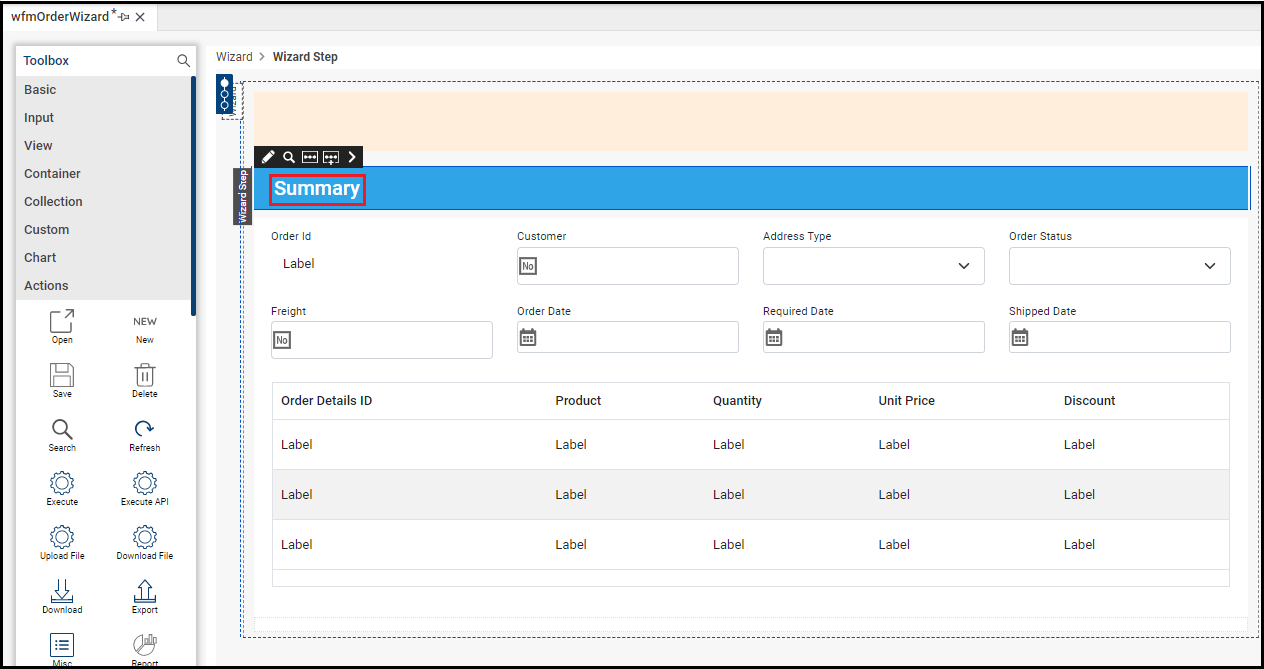This screenshot has height=669, width=1264.
Task: Collapse the Actions toolbox category
Action: pos(104,286)
